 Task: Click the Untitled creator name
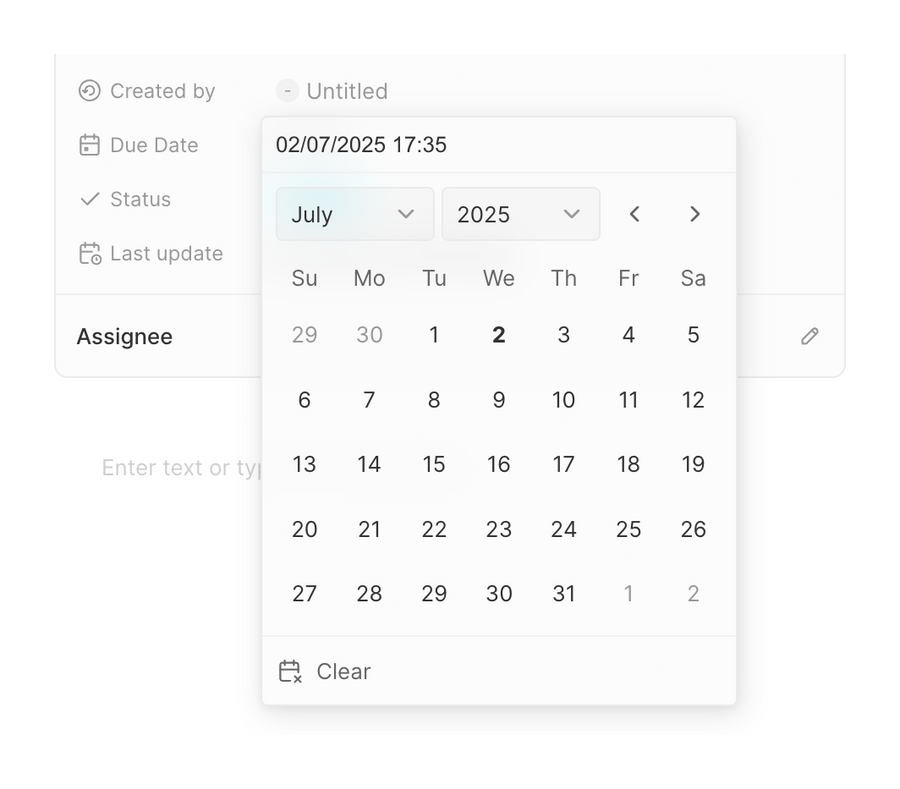tap(347, 91)
